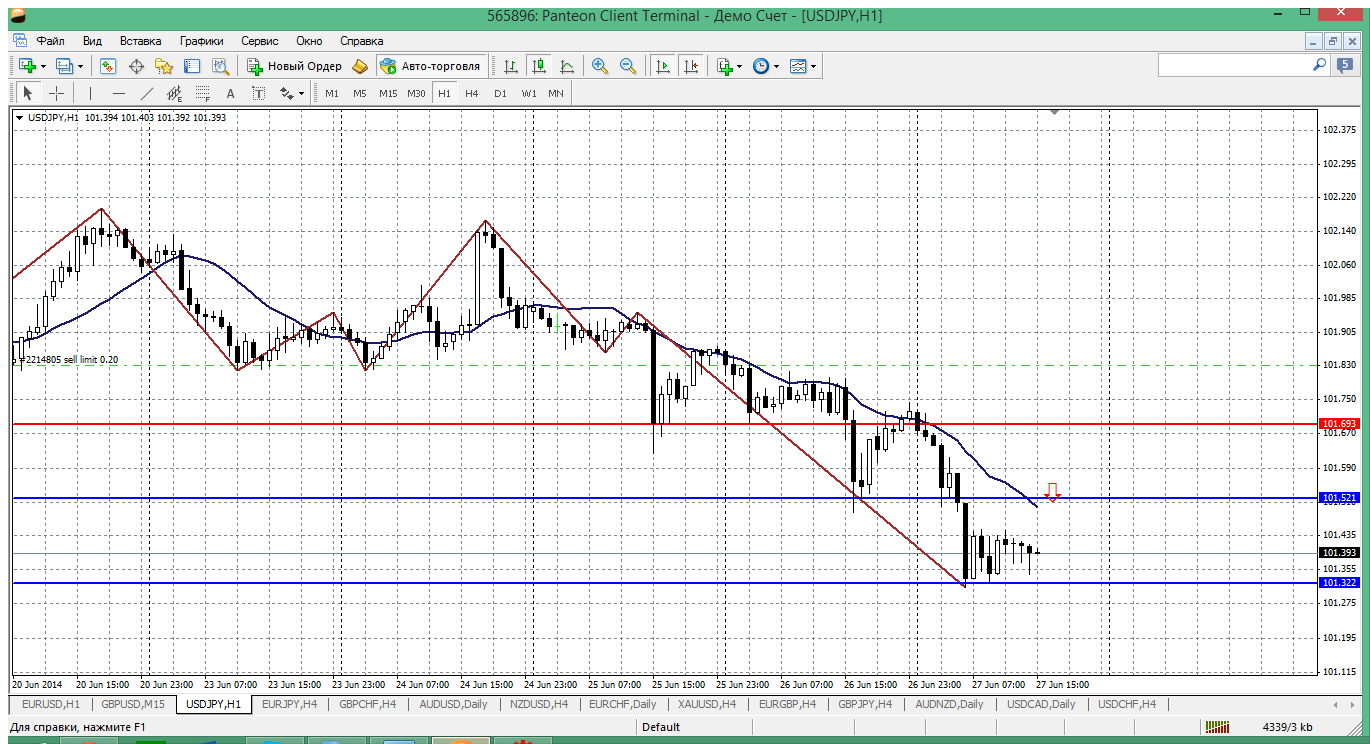Insert a text label with the A tool

tap(231, 93)
